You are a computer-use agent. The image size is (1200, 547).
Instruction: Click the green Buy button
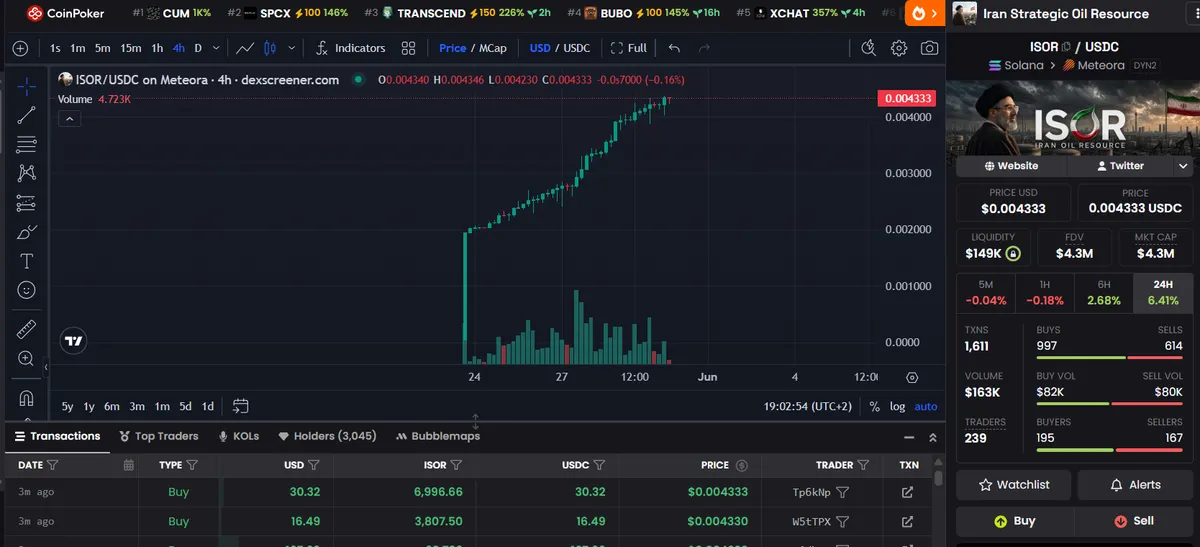tap(1014, 521)
